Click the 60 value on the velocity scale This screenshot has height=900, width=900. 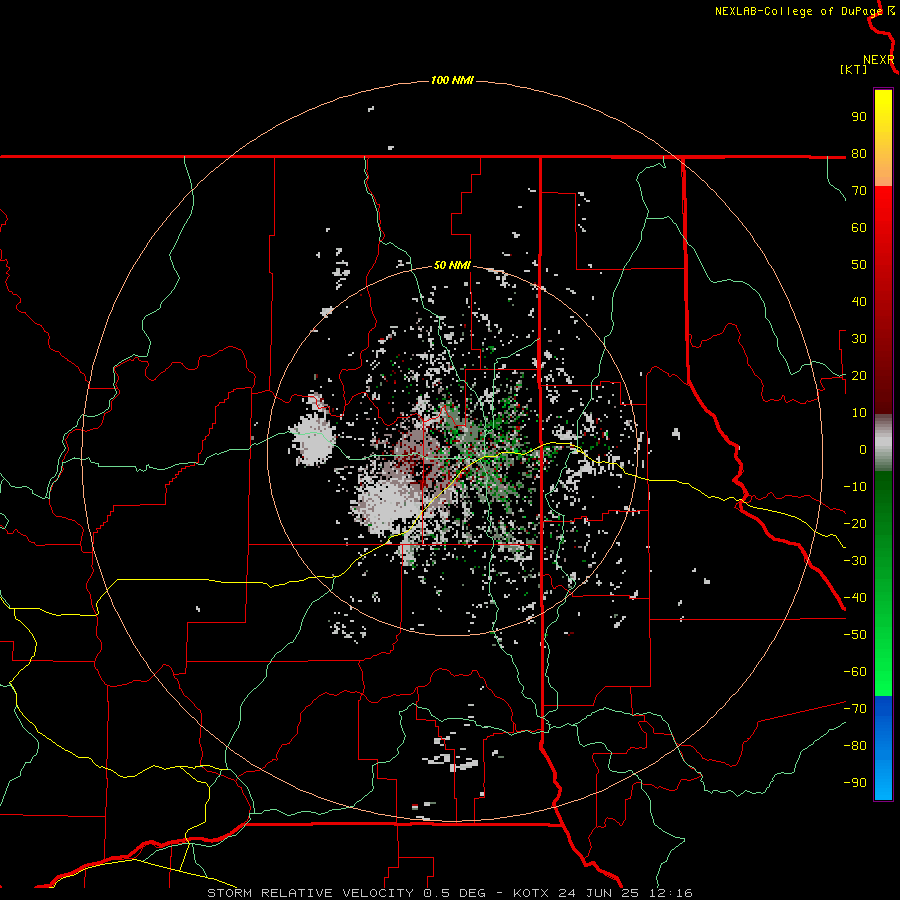point(859,227)
